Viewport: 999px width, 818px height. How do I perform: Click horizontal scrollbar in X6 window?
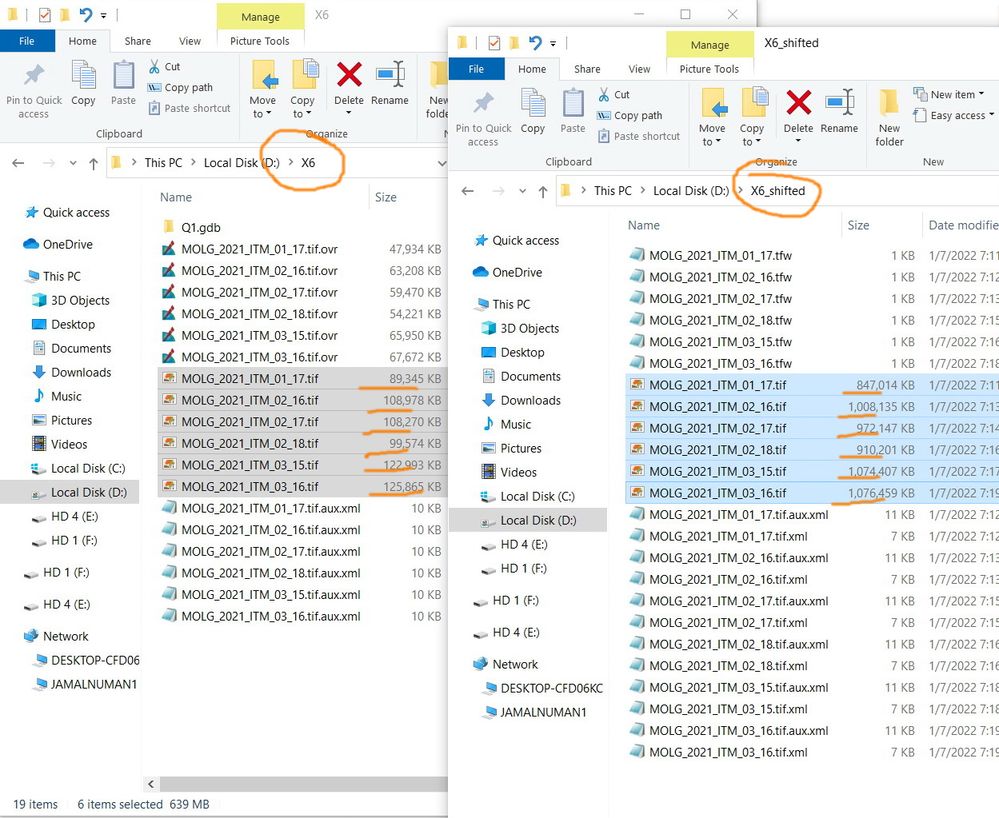tap(303, 784)
